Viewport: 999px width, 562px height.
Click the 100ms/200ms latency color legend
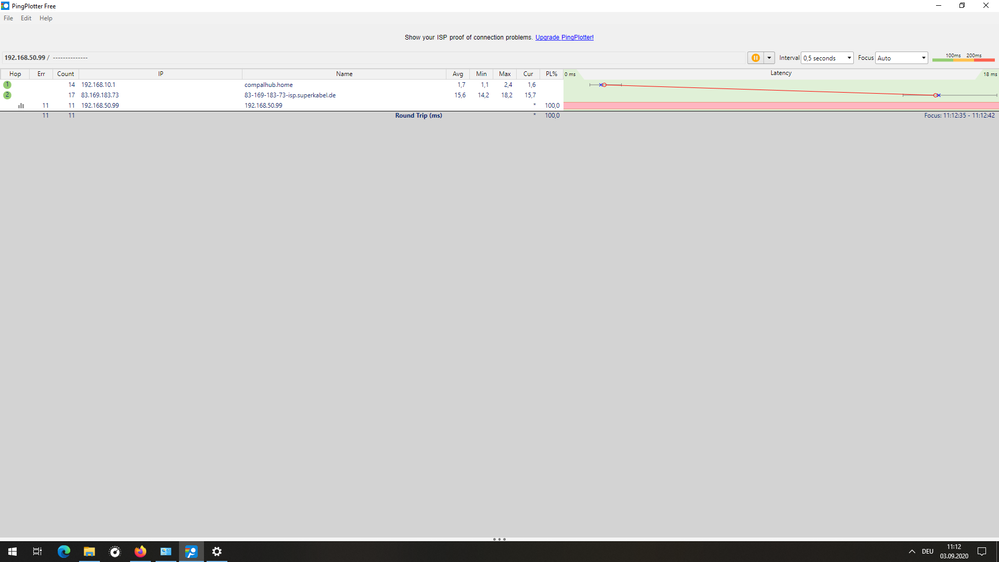tap(963, 57)
